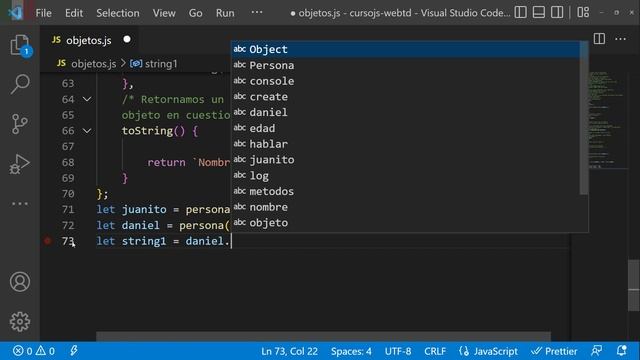
Task: Click the suggestion list scrollbar thumb
Action: (584, 118)
